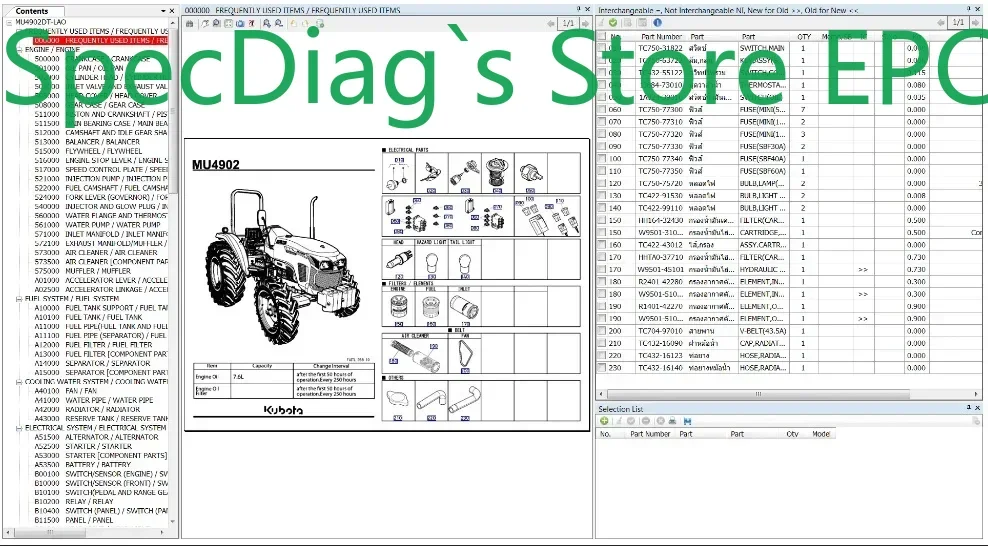The height and width of the screenshot is (546, 988).
Task: Pin the Selection List panel with its pushpin icon
Action: tap(968, 408)
